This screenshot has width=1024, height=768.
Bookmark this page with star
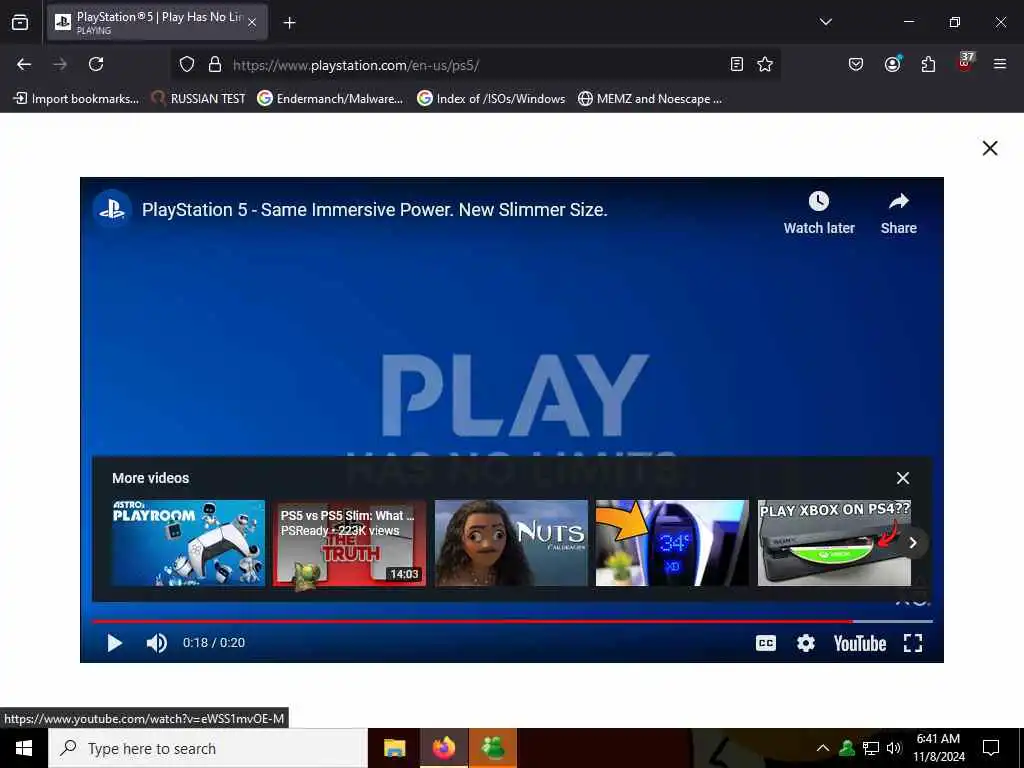point(765,64)
